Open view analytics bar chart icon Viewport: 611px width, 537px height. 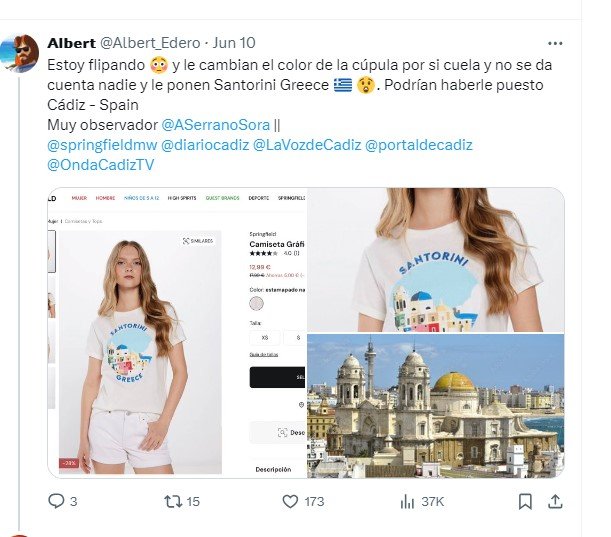(x=407, y=502)
